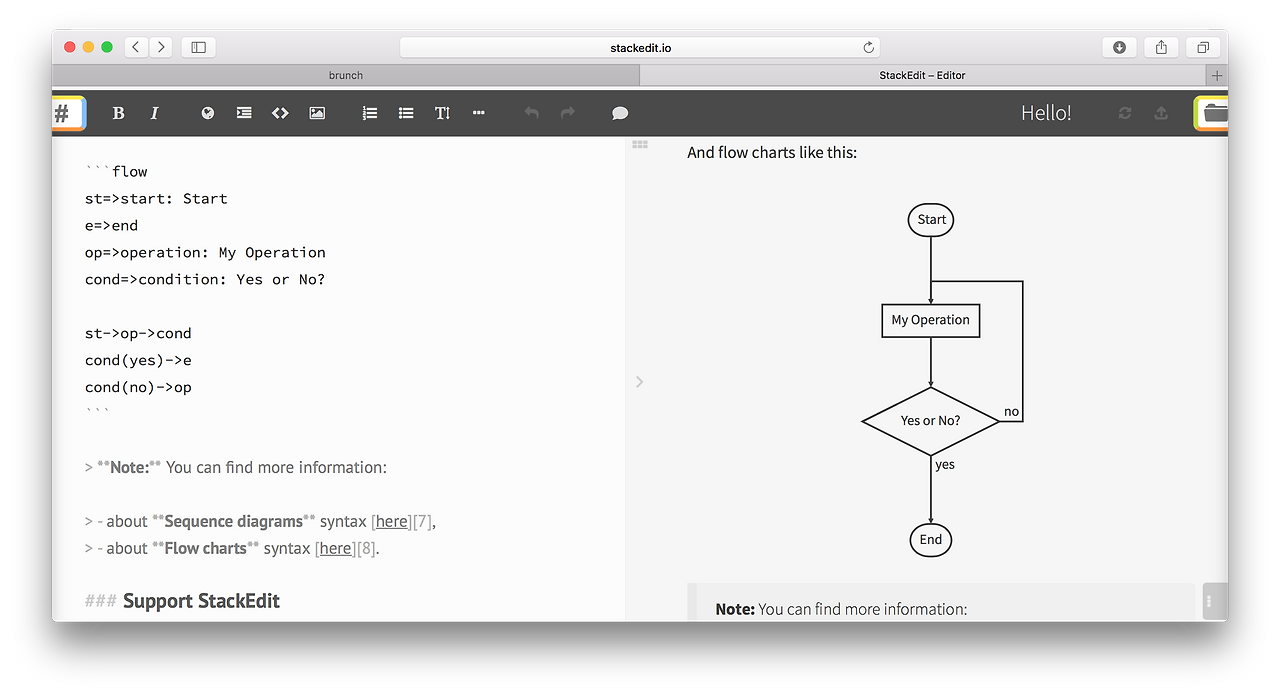Show the Safari sidebar
Image resolution: width=1280 pixels, height=696 pixels.
pos(198,47)
